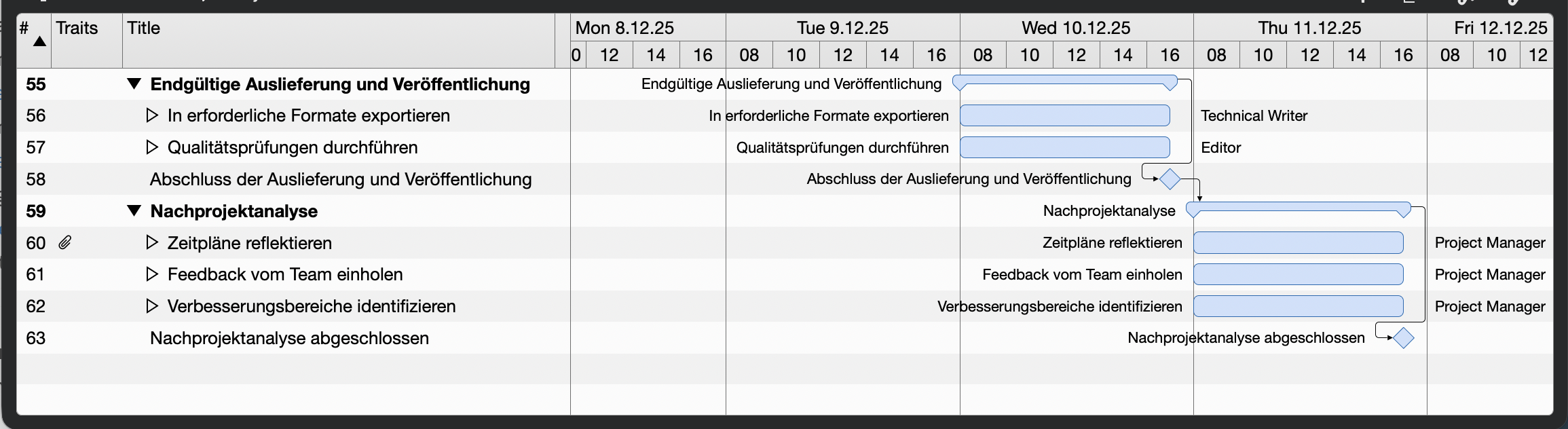Select the "Technical Writer" resource label
Image resolution: width=1568 pixels, height=429 pixels.
coord(1254,115)
